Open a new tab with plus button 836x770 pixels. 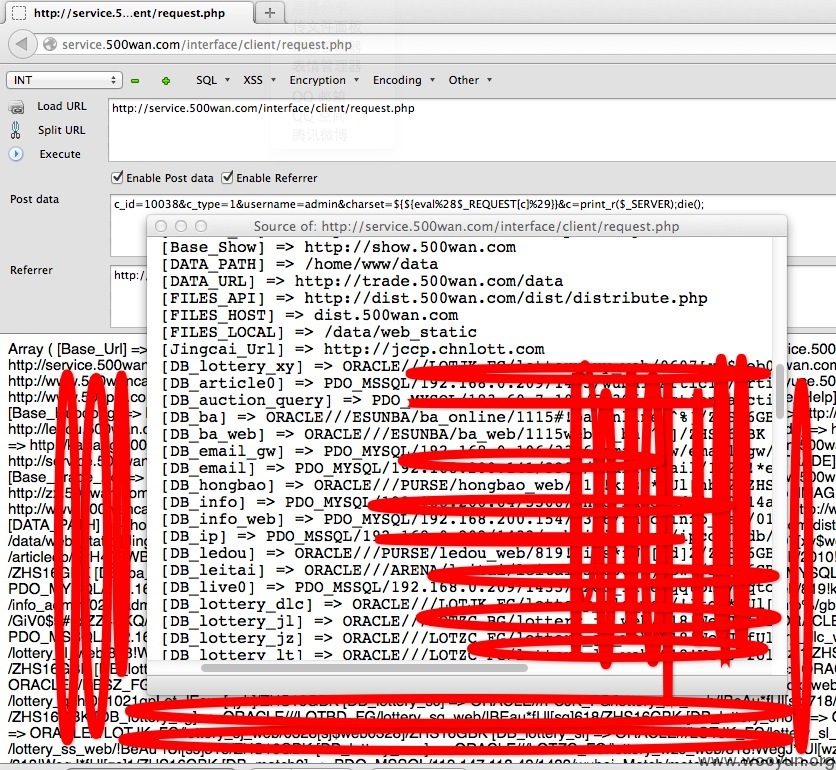tap(270, 13)
